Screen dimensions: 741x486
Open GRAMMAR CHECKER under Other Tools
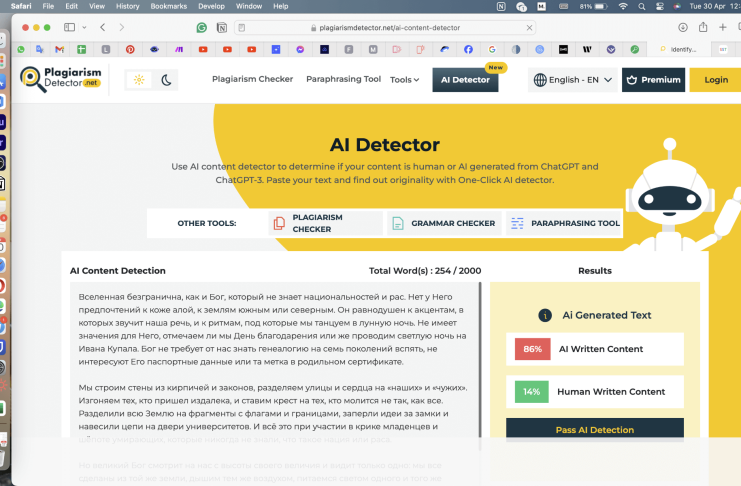coord(444,223)
